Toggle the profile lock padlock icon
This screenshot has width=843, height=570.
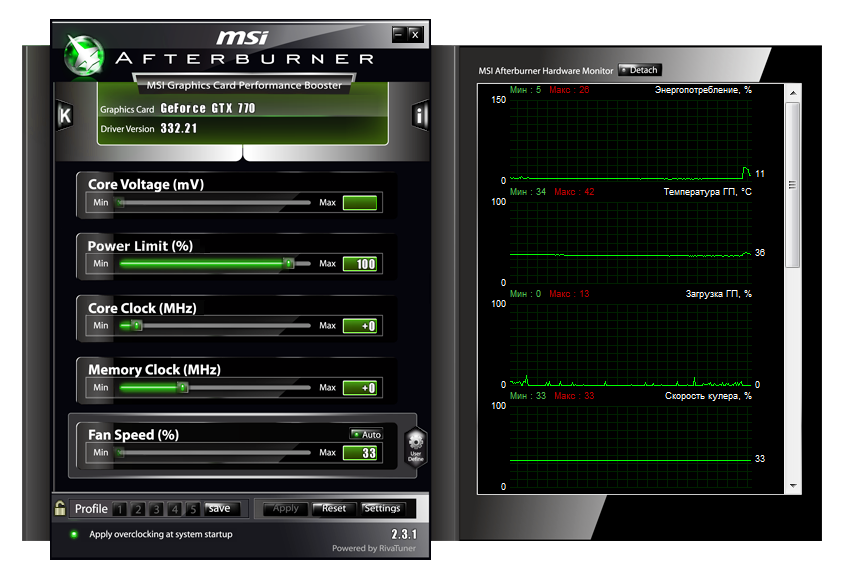[60, 508]
